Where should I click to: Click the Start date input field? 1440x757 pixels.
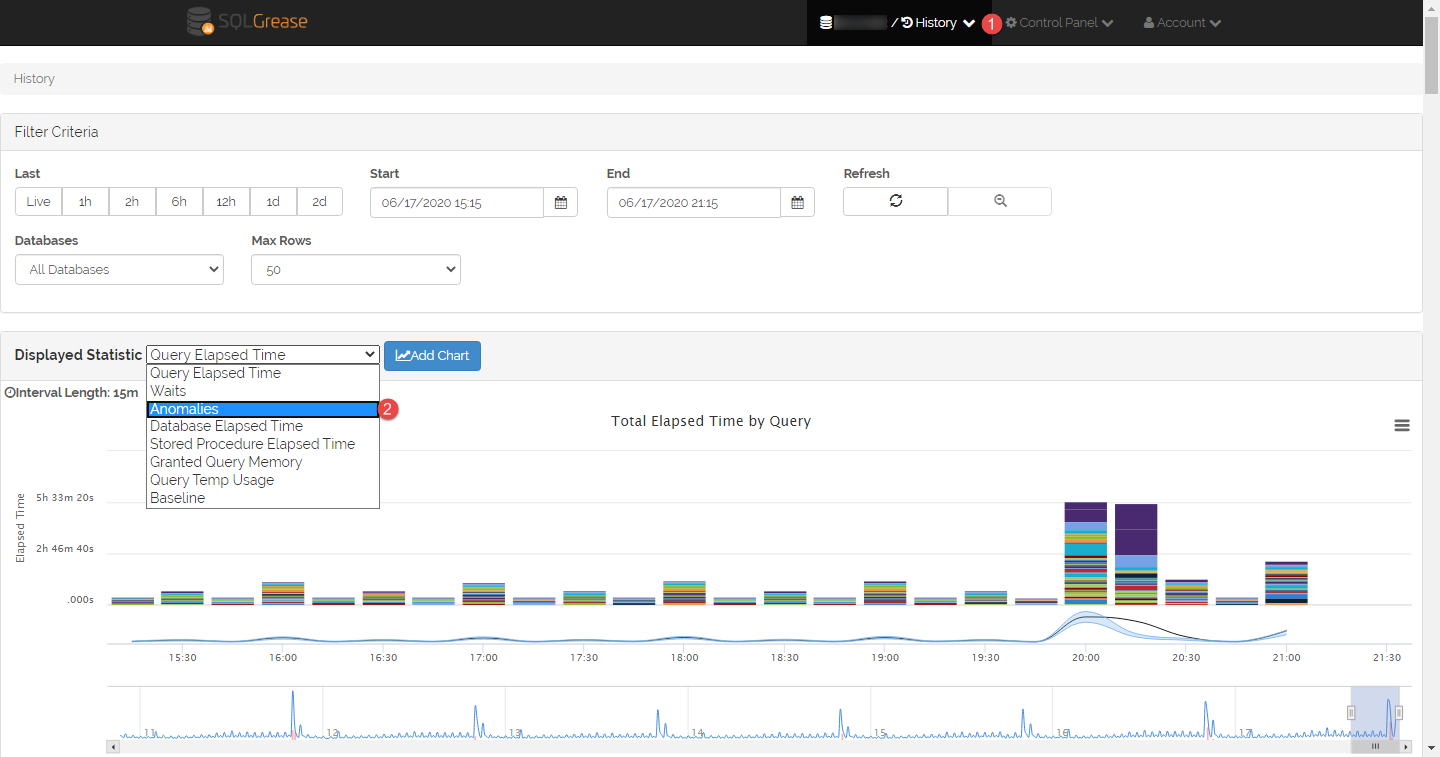[x=457, y=203]
